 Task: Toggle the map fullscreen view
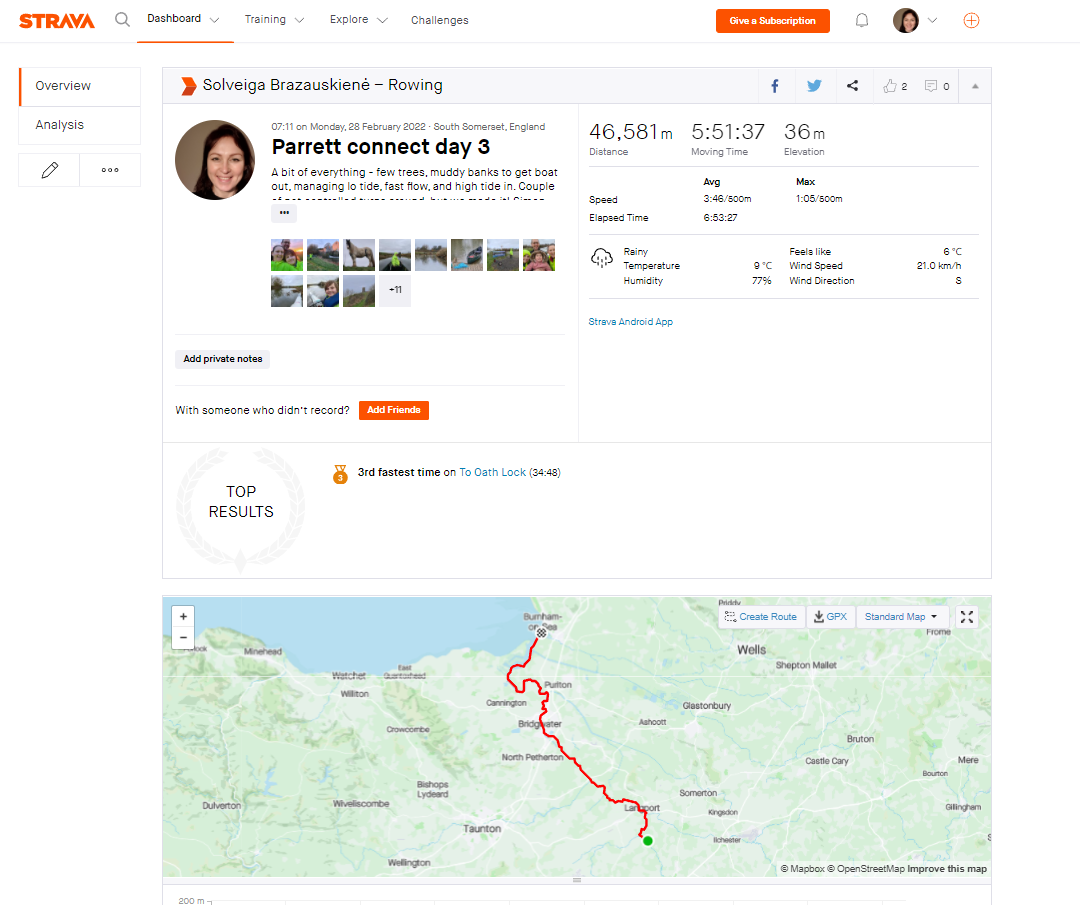[967, 617]
